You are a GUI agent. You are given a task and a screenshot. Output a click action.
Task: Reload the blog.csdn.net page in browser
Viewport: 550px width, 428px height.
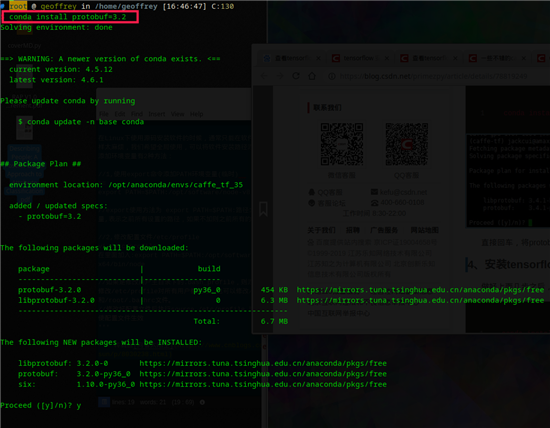click(x=296, y=76)
